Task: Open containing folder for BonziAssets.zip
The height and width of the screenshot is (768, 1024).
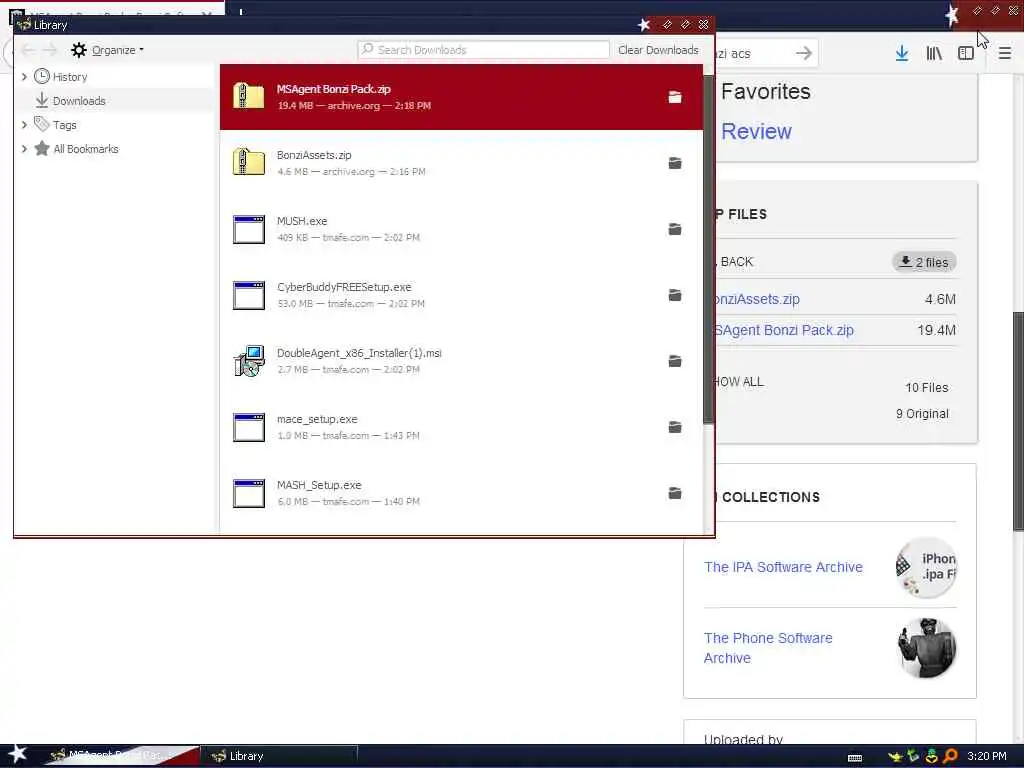Action: 675,163
